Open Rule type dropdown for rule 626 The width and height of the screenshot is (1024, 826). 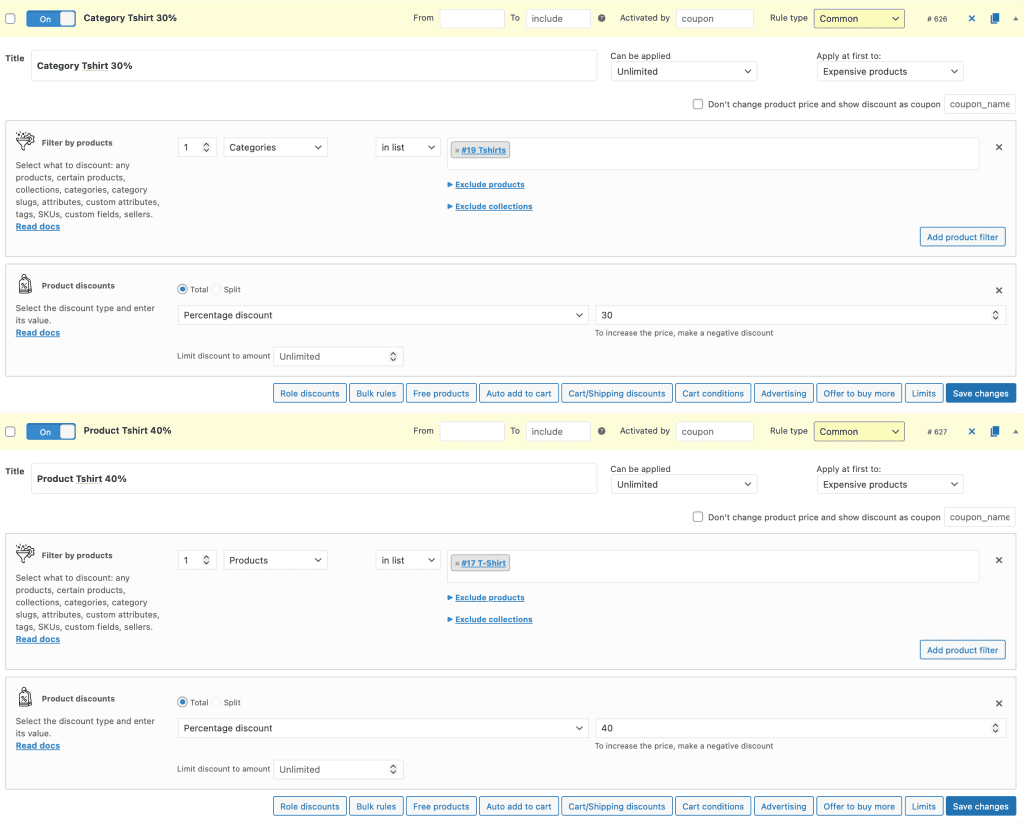click(x=859, y=19)
